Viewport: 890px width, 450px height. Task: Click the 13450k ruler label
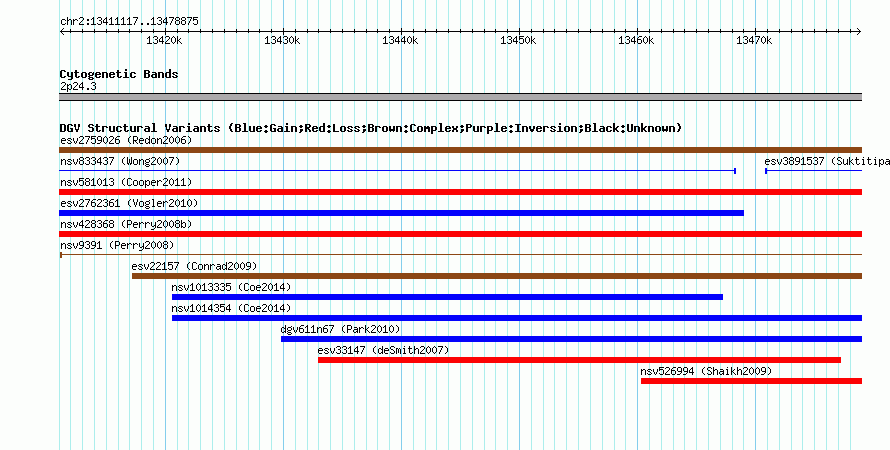point(518,40)
